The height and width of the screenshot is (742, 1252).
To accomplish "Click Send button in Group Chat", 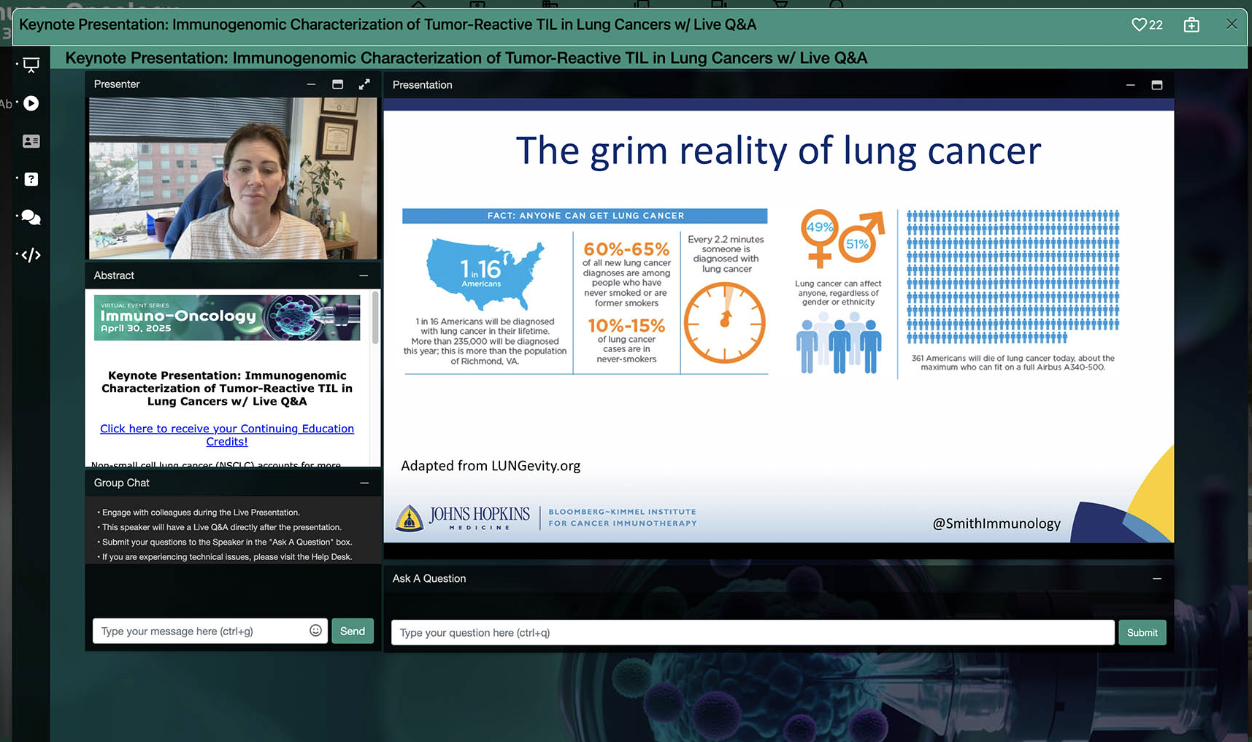I will pyautogui.click(x=352, y=631).
